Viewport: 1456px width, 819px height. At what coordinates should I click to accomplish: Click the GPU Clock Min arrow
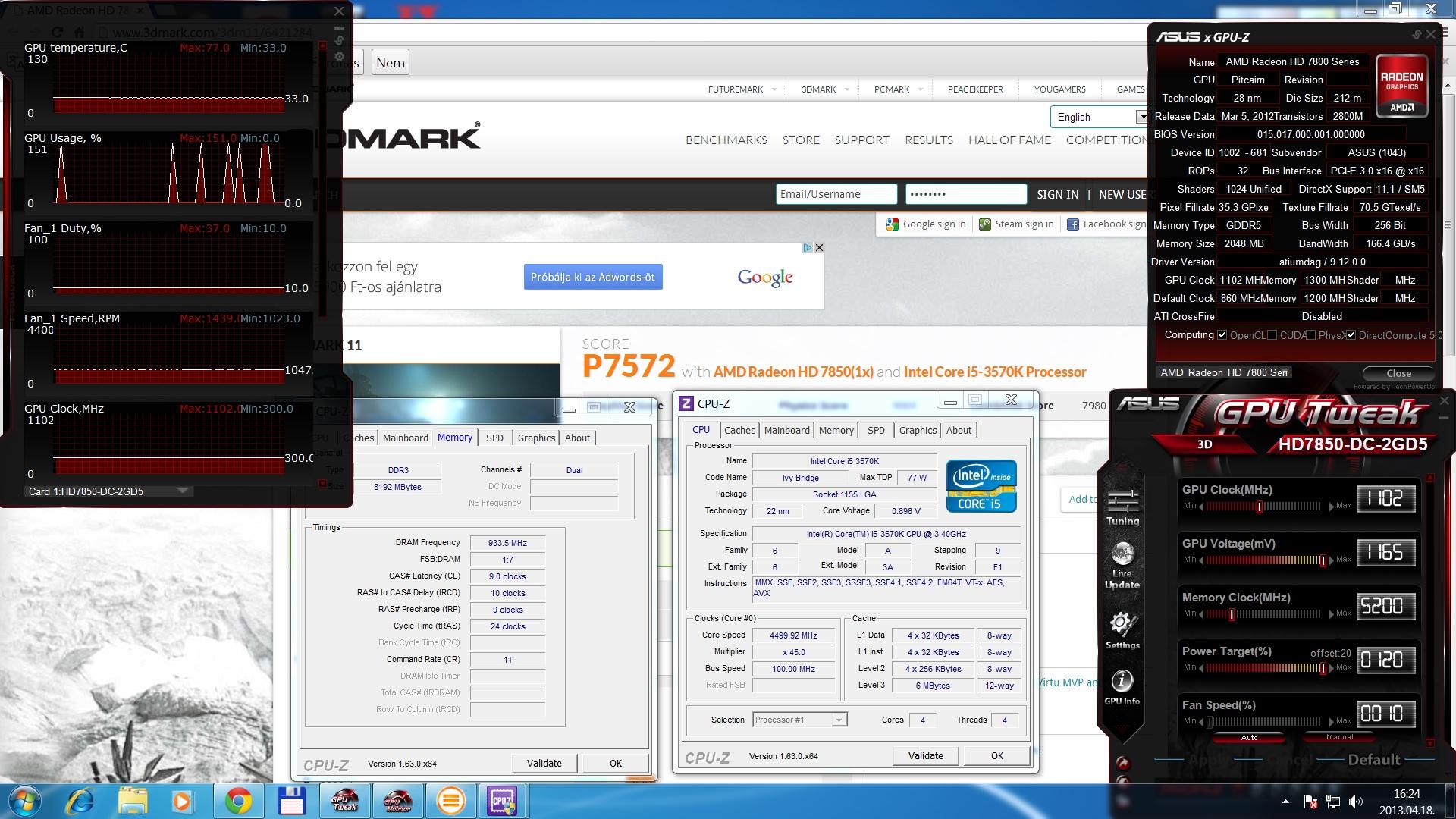click(x=1201, y=506)
